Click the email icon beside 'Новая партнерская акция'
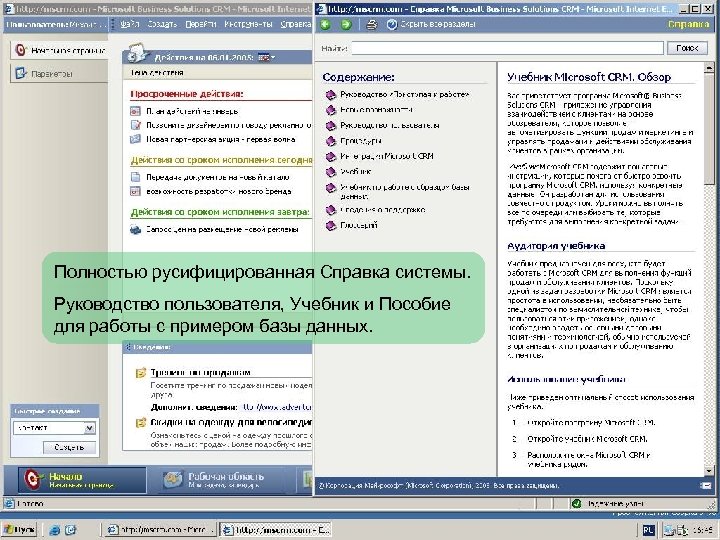The width and height of the screenshot is (720, 540). click(x=135, y=139)
